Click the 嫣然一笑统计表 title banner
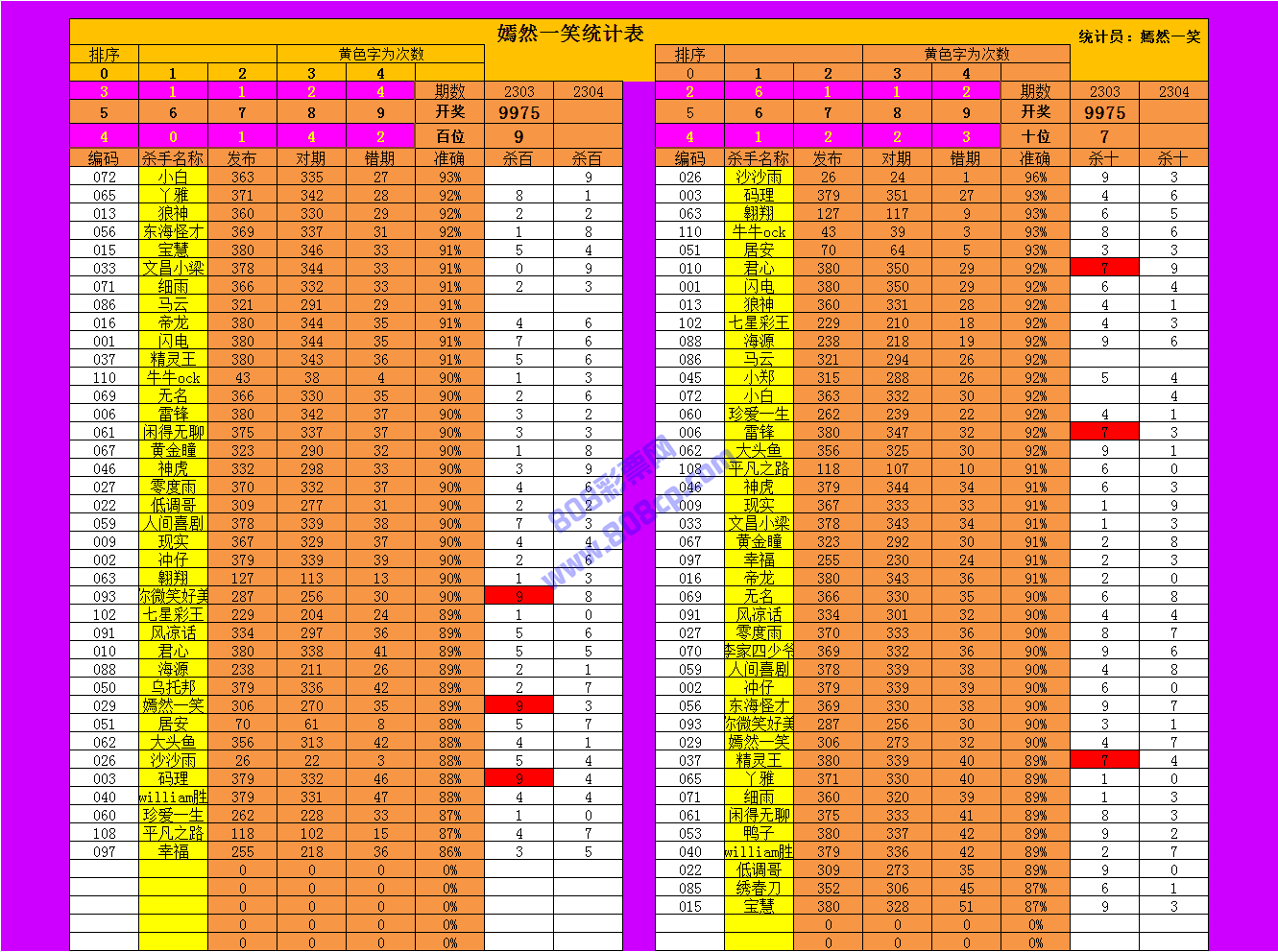This screenshot has height=952, width=1278. (570, 34)
